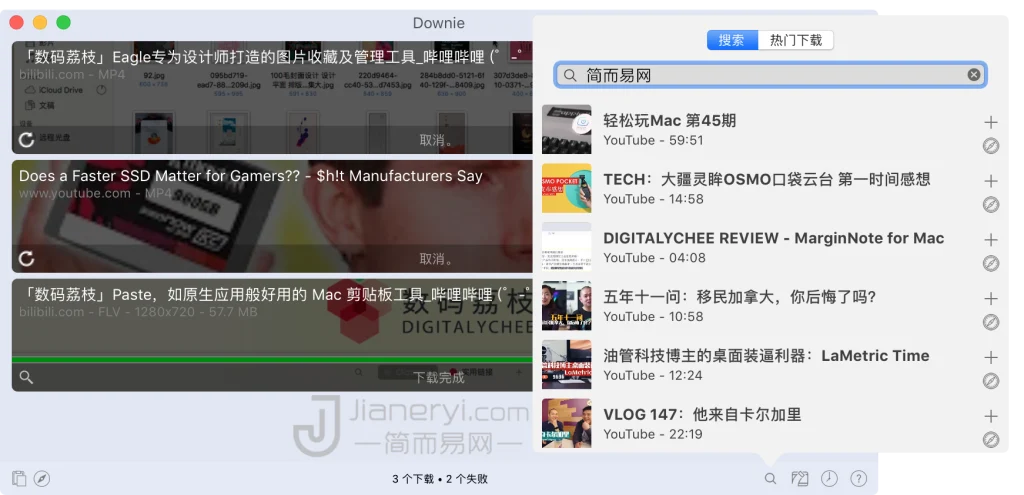Switch to the 热门下载 tab
Image resolution: width=1024 pixels, height=495 pixels.
click(x=795, y=40)
